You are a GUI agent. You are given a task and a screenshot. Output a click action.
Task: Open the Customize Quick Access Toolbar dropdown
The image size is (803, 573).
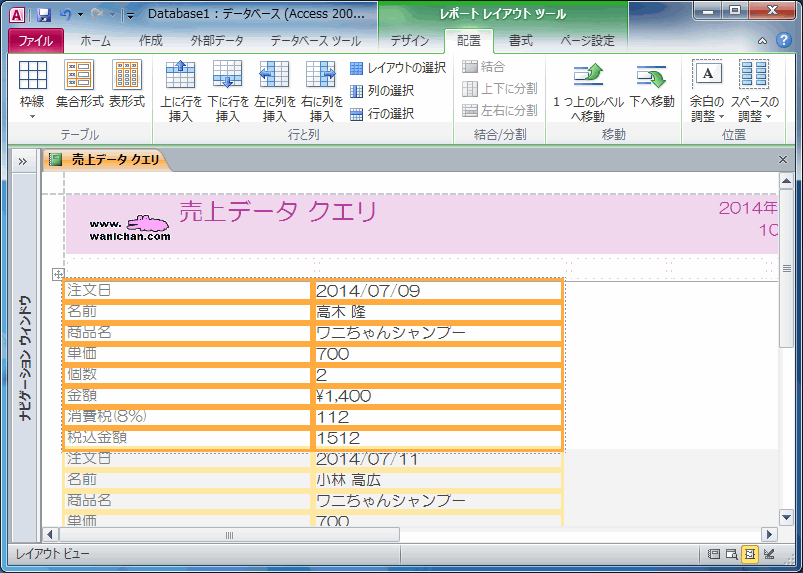click(130, 15)
